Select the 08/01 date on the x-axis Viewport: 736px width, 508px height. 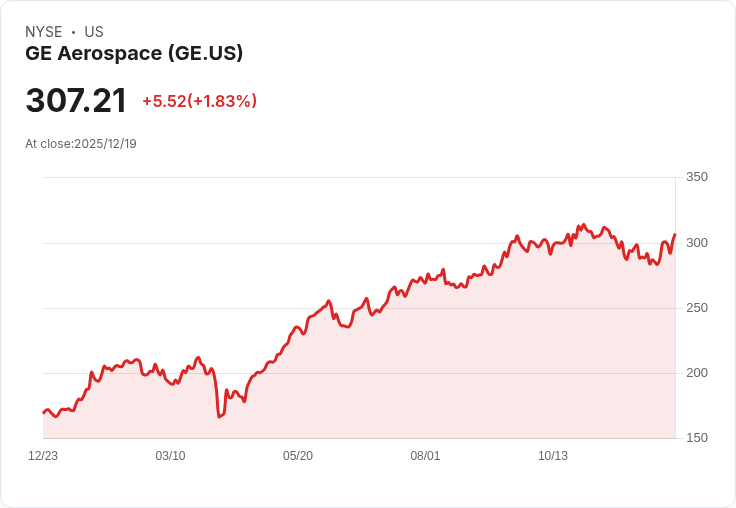pyautogui.click(x=425, y=456)
